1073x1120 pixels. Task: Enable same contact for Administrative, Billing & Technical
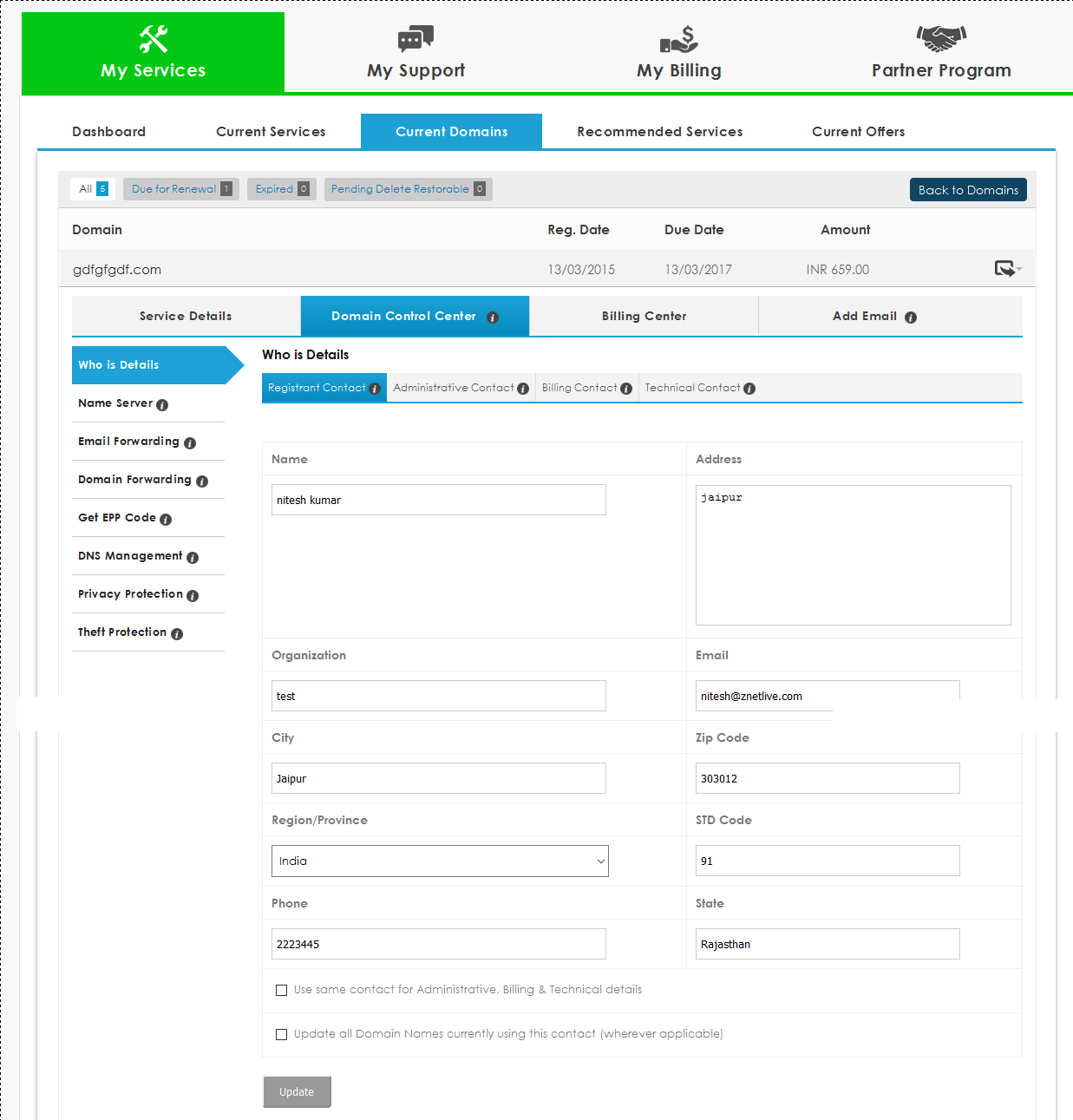[281, 990]
